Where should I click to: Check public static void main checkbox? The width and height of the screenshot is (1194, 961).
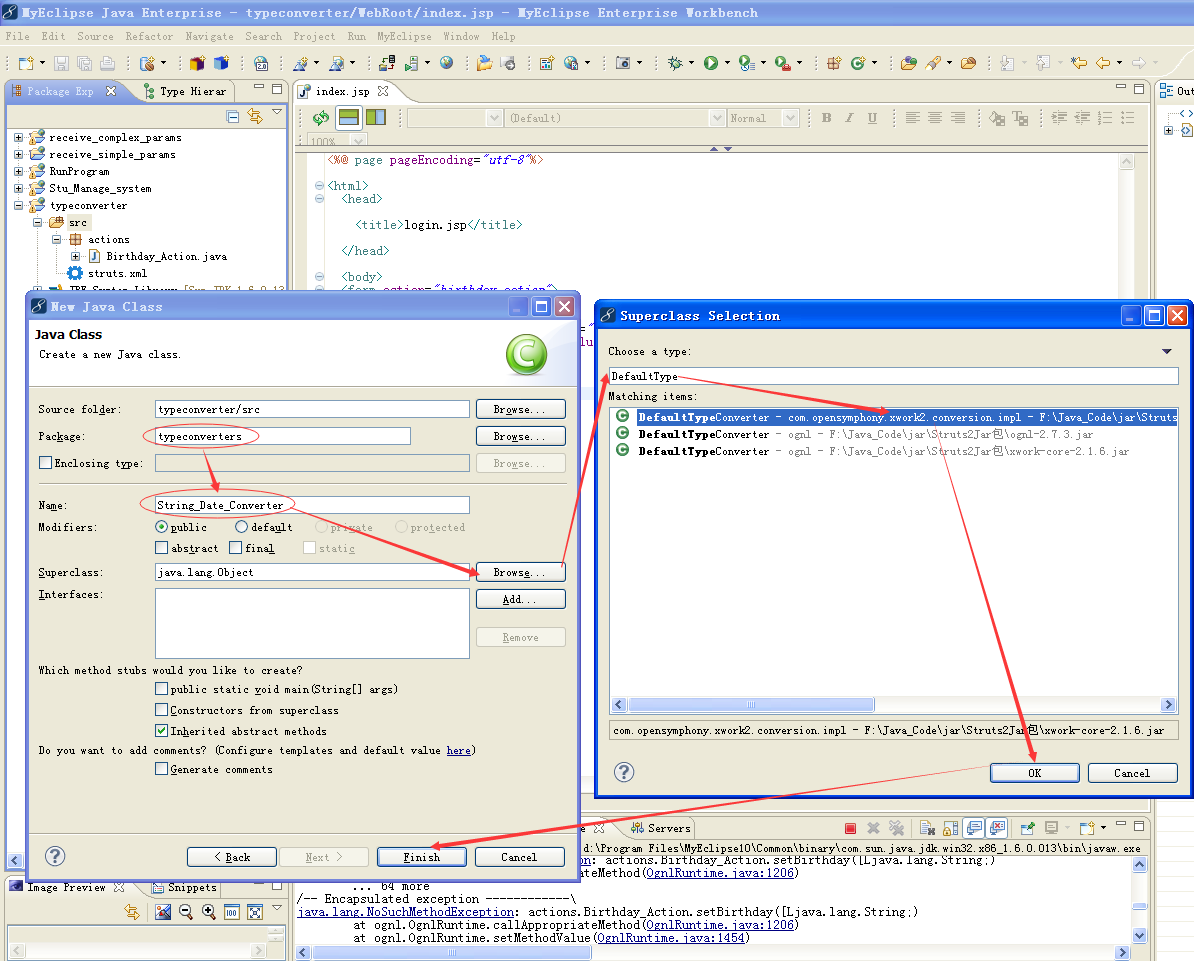161,689
